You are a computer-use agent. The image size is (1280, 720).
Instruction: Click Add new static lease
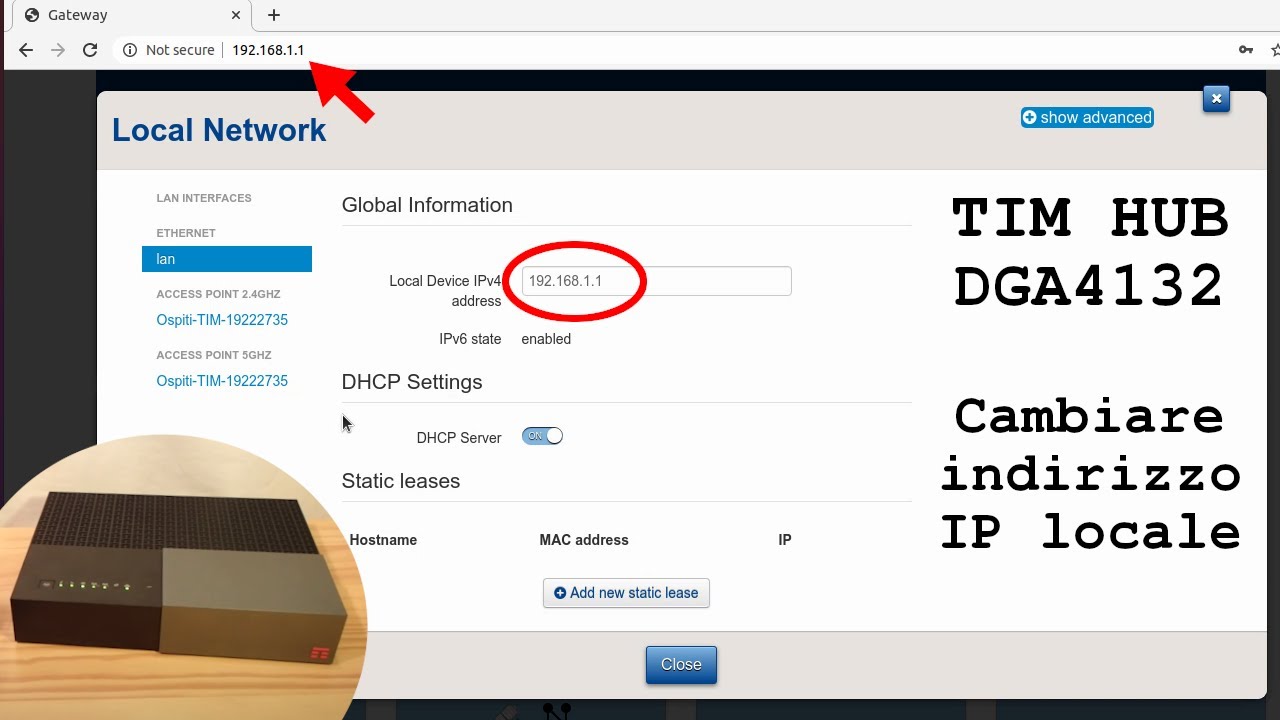tap(626, 593)
